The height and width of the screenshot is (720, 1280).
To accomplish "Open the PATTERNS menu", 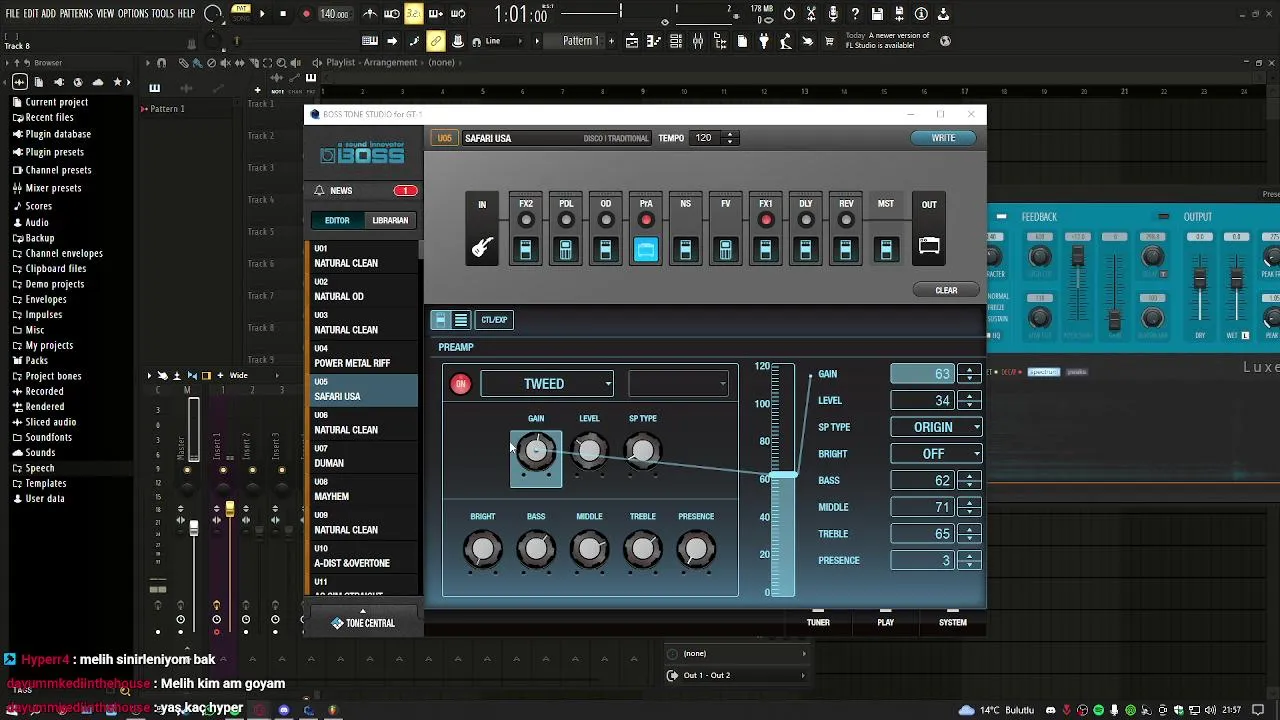I will point(76,14).
